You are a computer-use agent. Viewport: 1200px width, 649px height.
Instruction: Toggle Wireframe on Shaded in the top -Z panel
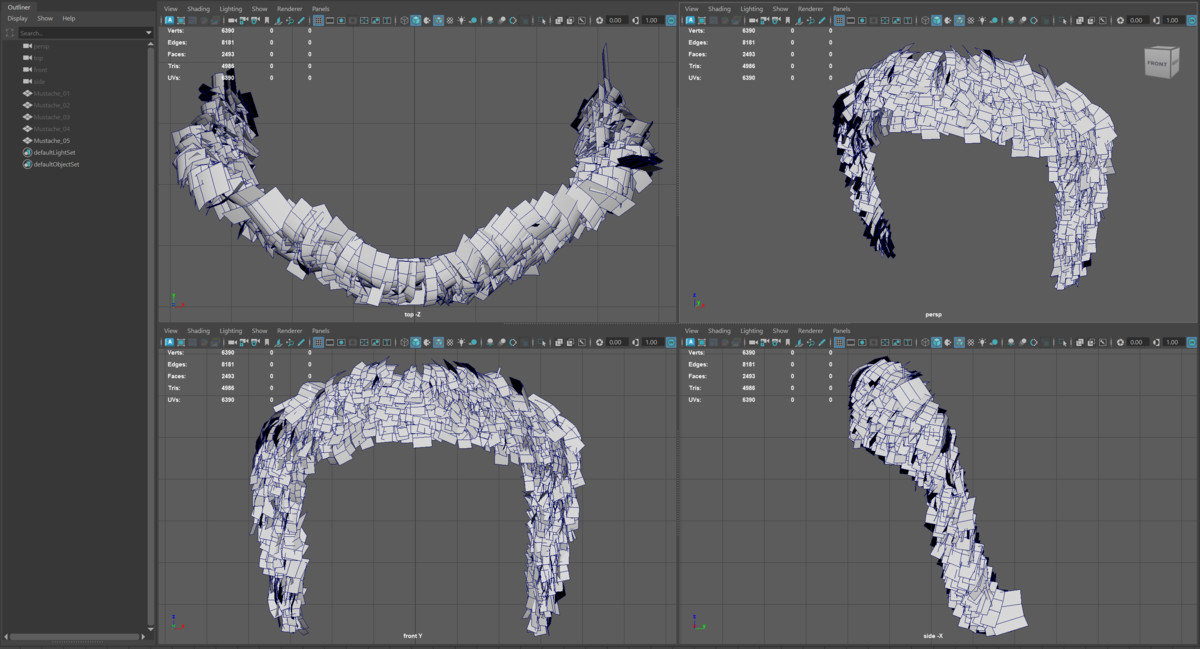(439, 20)
